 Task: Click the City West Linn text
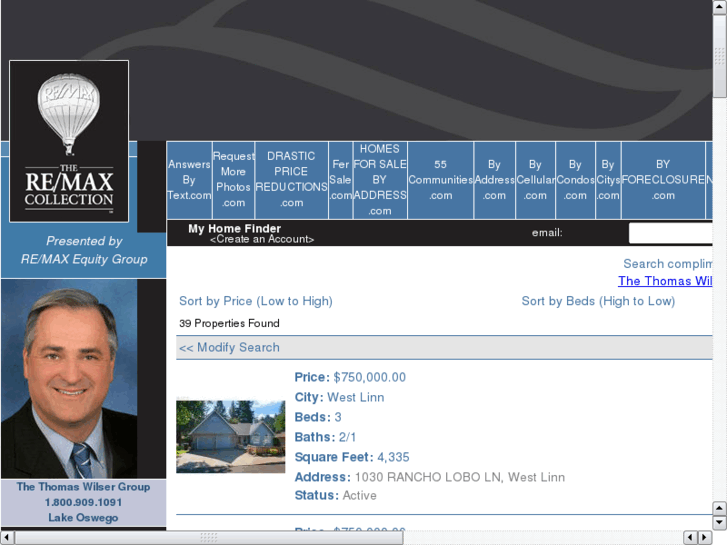coord(339,398)
